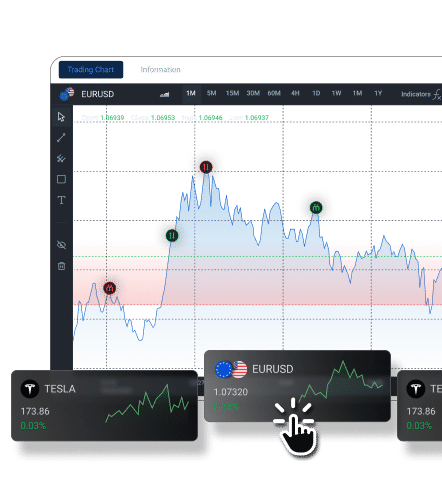Screen dimensions: 442x500
Task: Select the 1D timeframe
Action: tap(316, 93)
